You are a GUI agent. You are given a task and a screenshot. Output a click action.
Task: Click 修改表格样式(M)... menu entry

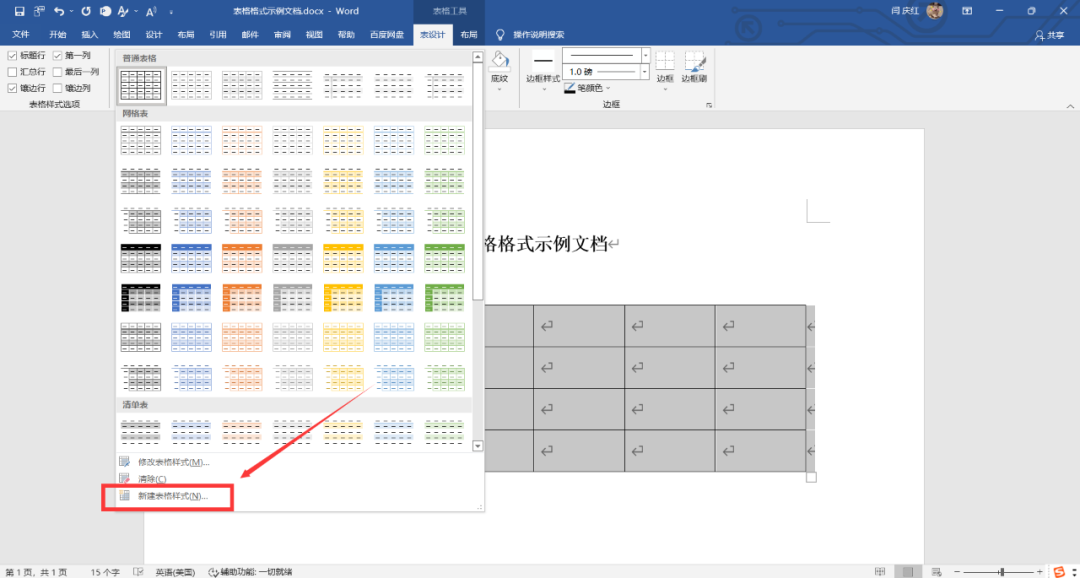(x=172, y=462)
